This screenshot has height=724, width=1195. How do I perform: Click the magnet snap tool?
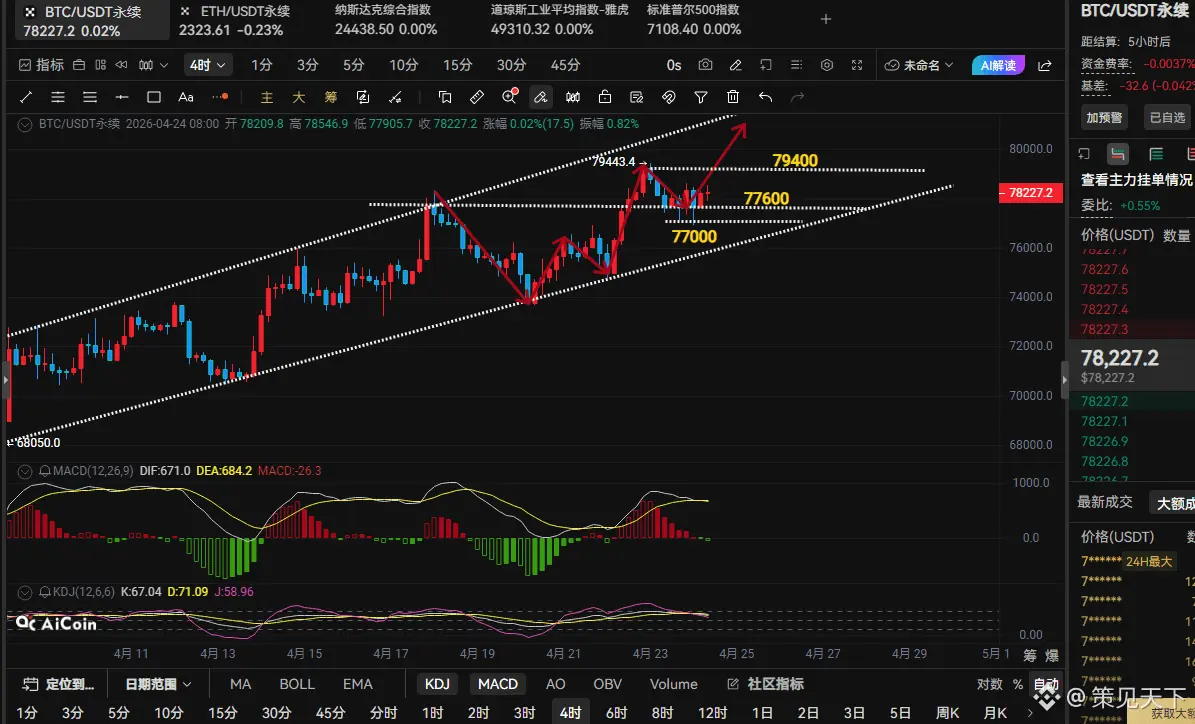click(x=668, y=97)
